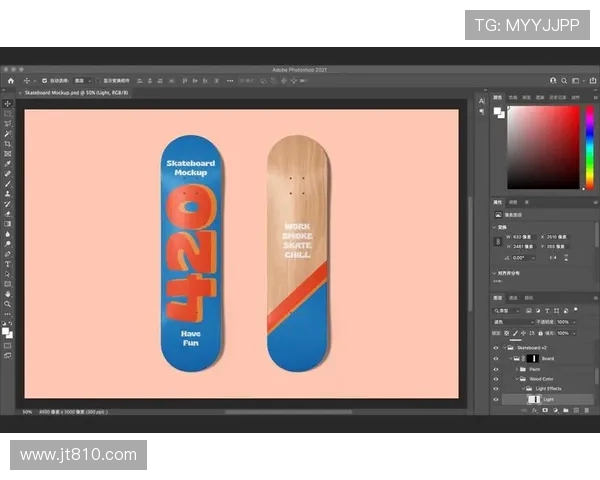600x480 pixels.
Task: Select the Zoom tool in the left toolbar
Action: click(7, 304)
